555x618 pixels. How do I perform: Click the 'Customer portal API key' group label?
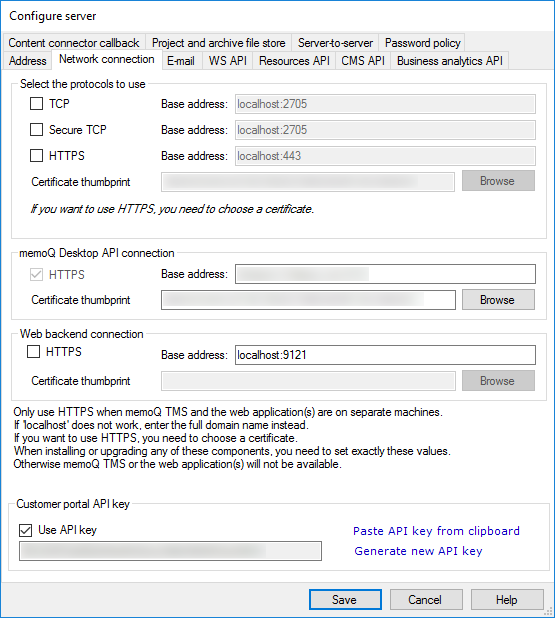[73, 504]
